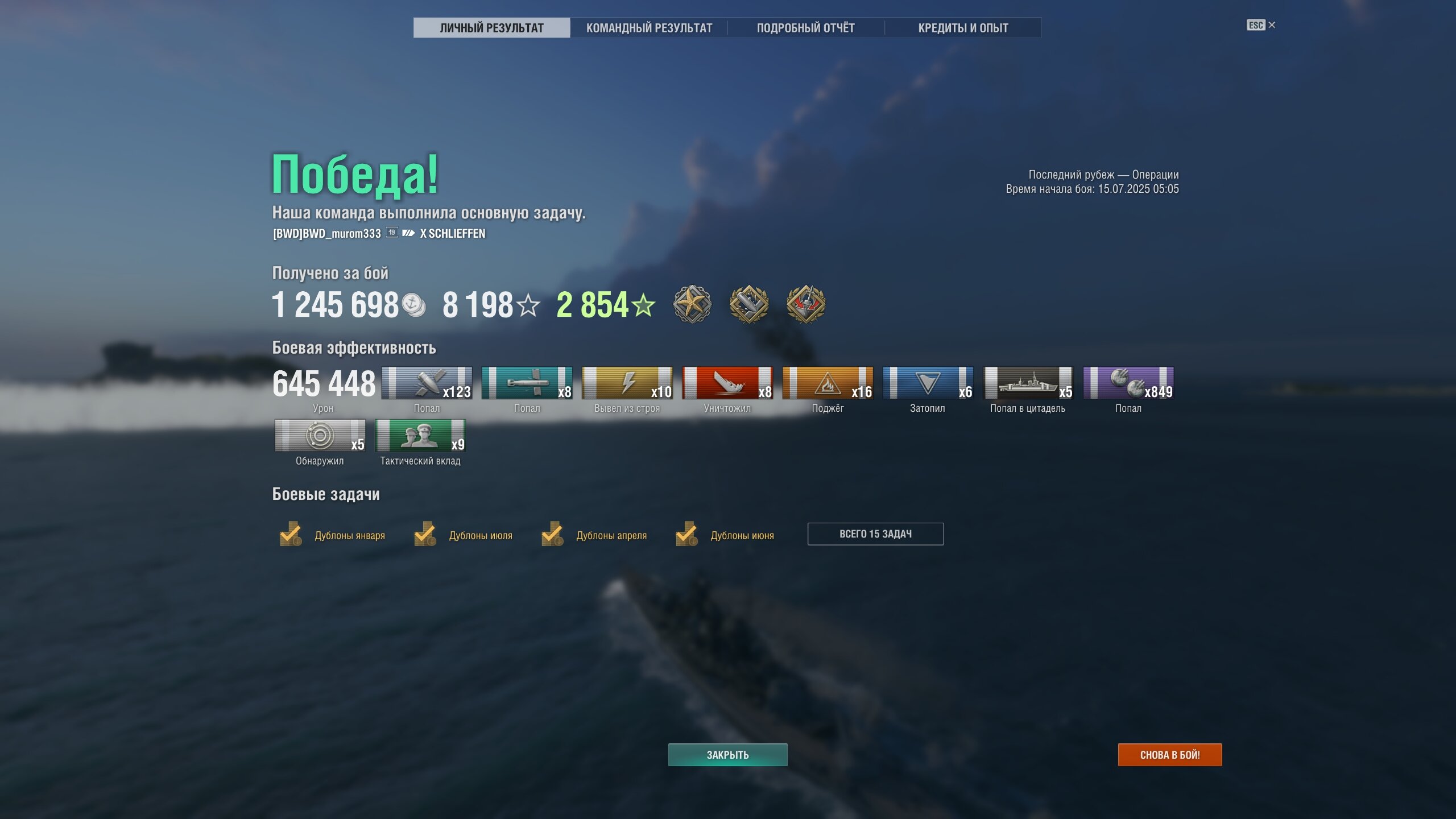Viewport: 1456px width, 819px height.
Task: Click the x16 Поджёг fire ribbon
Action: (x=828, y=383)
